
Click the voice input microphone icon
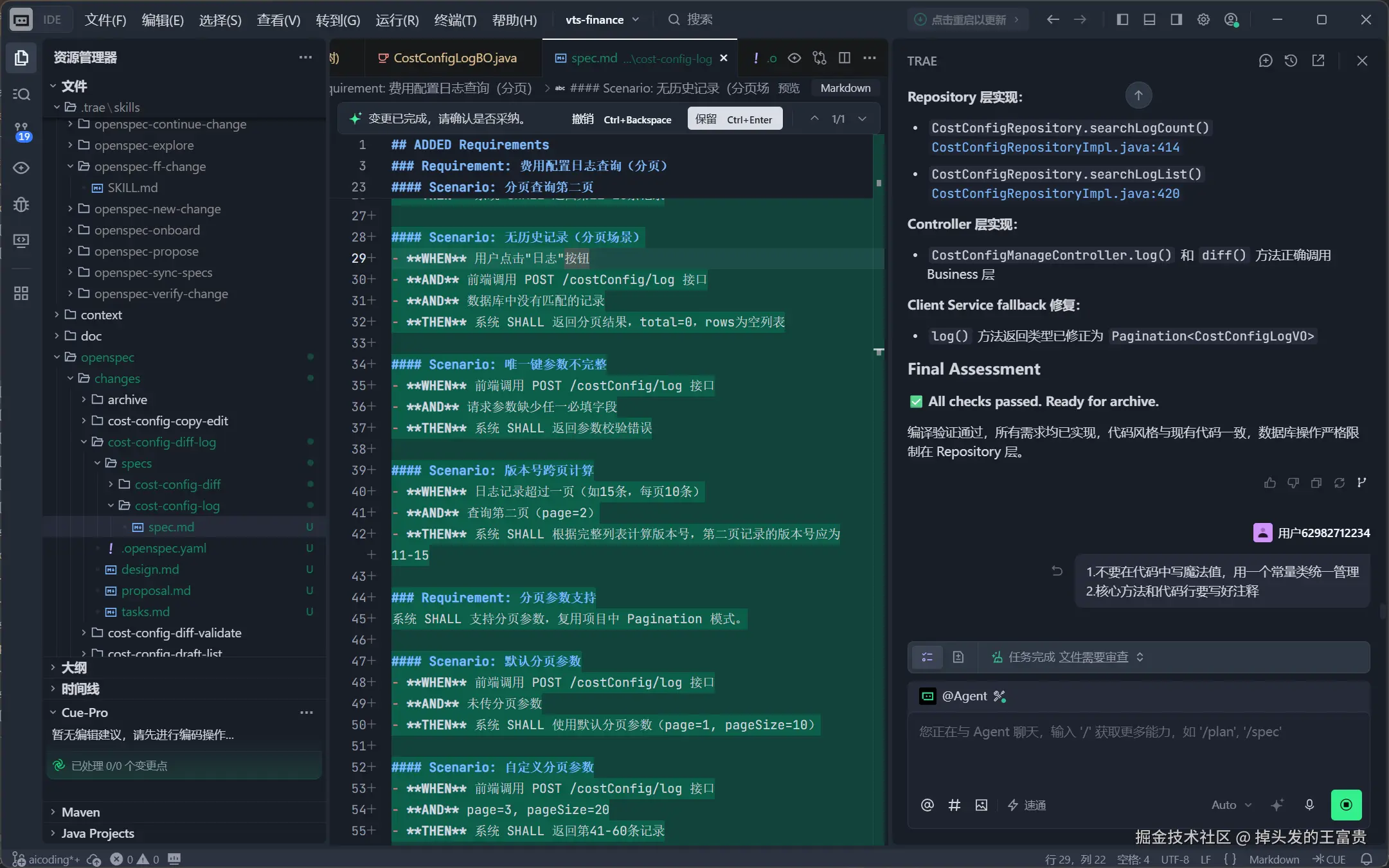(1309, 804)
